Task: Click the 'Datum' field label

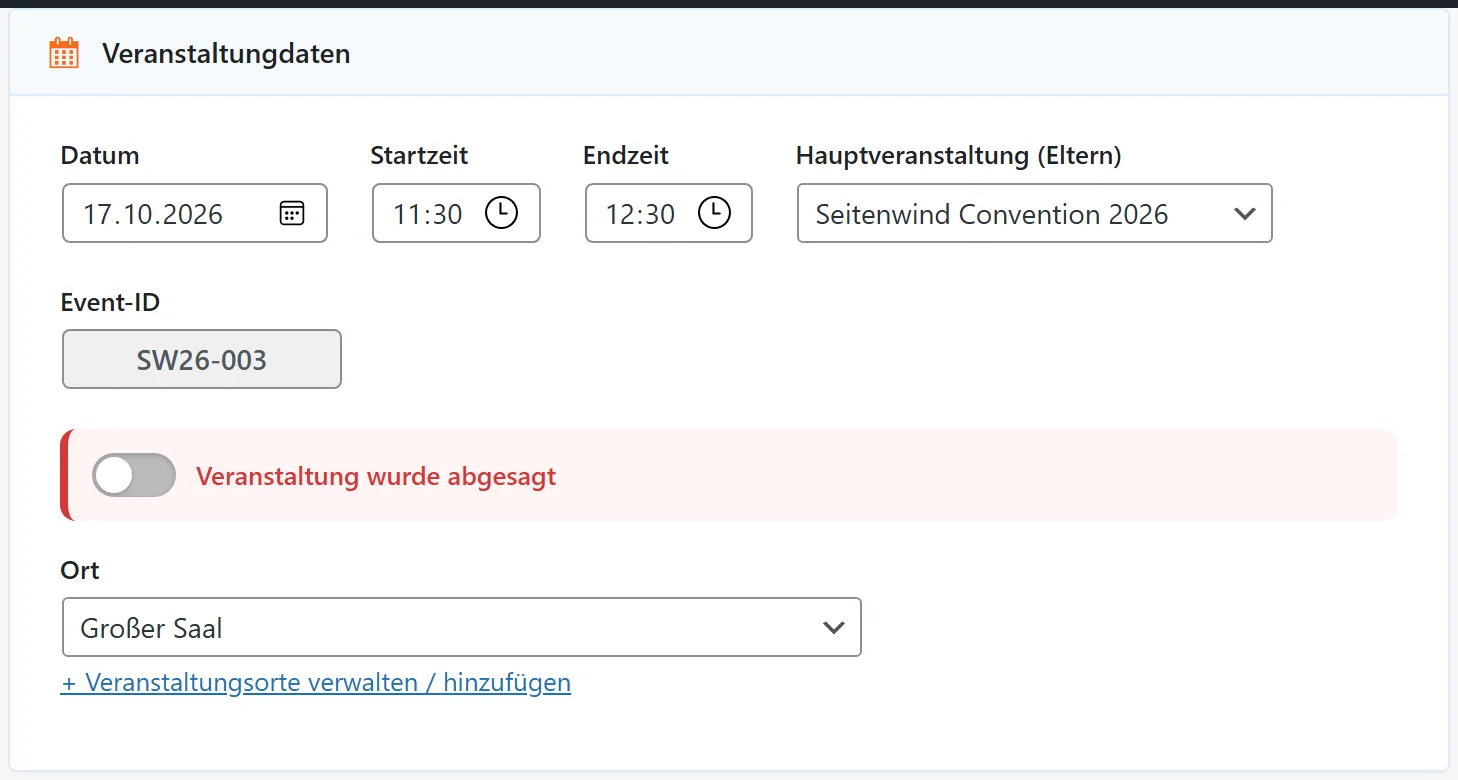Action: (x=100, y=155)
